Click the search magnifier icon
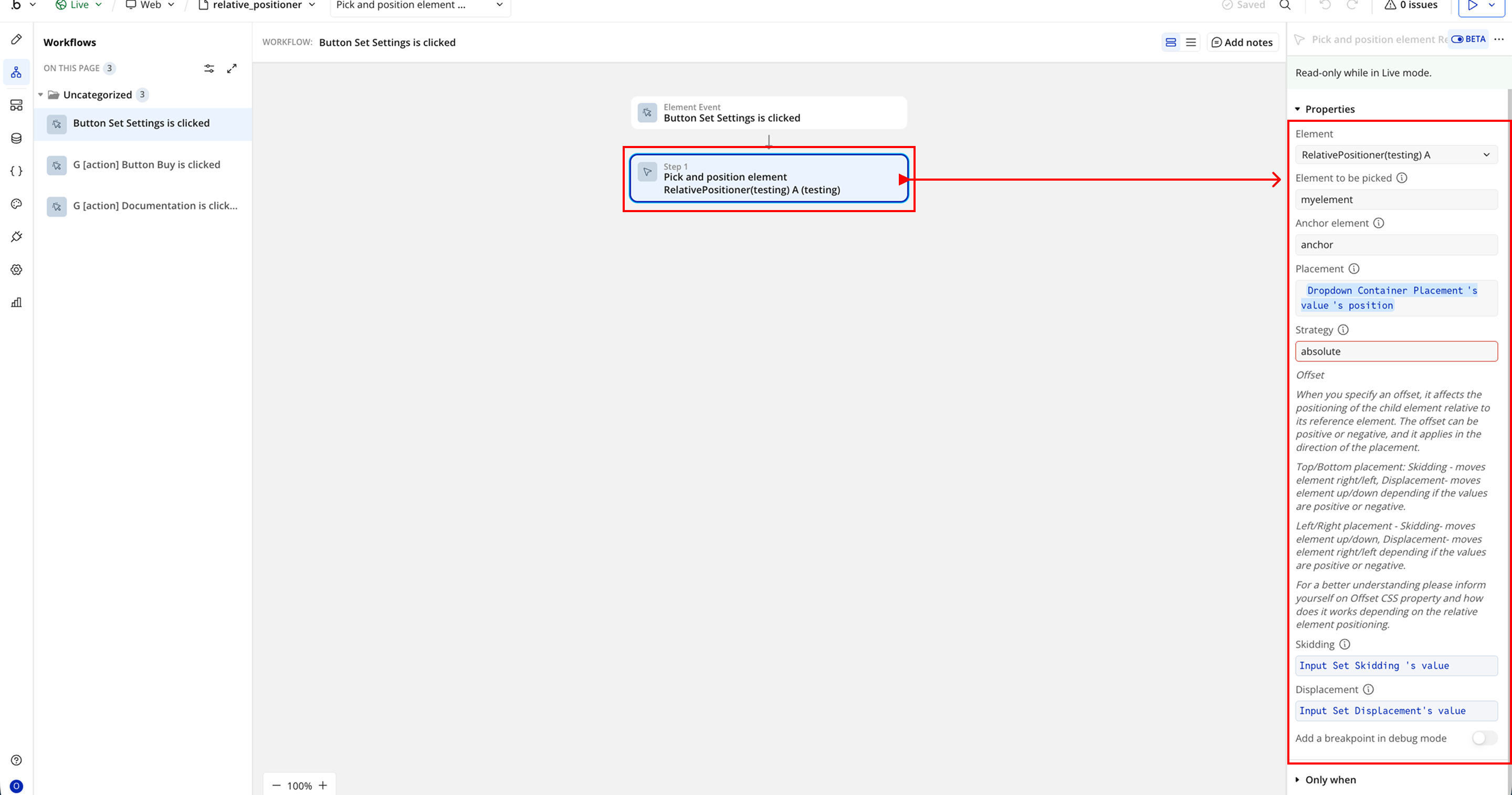The image size is (1512, 795). pyautogui.click(x=1285, y=5)
